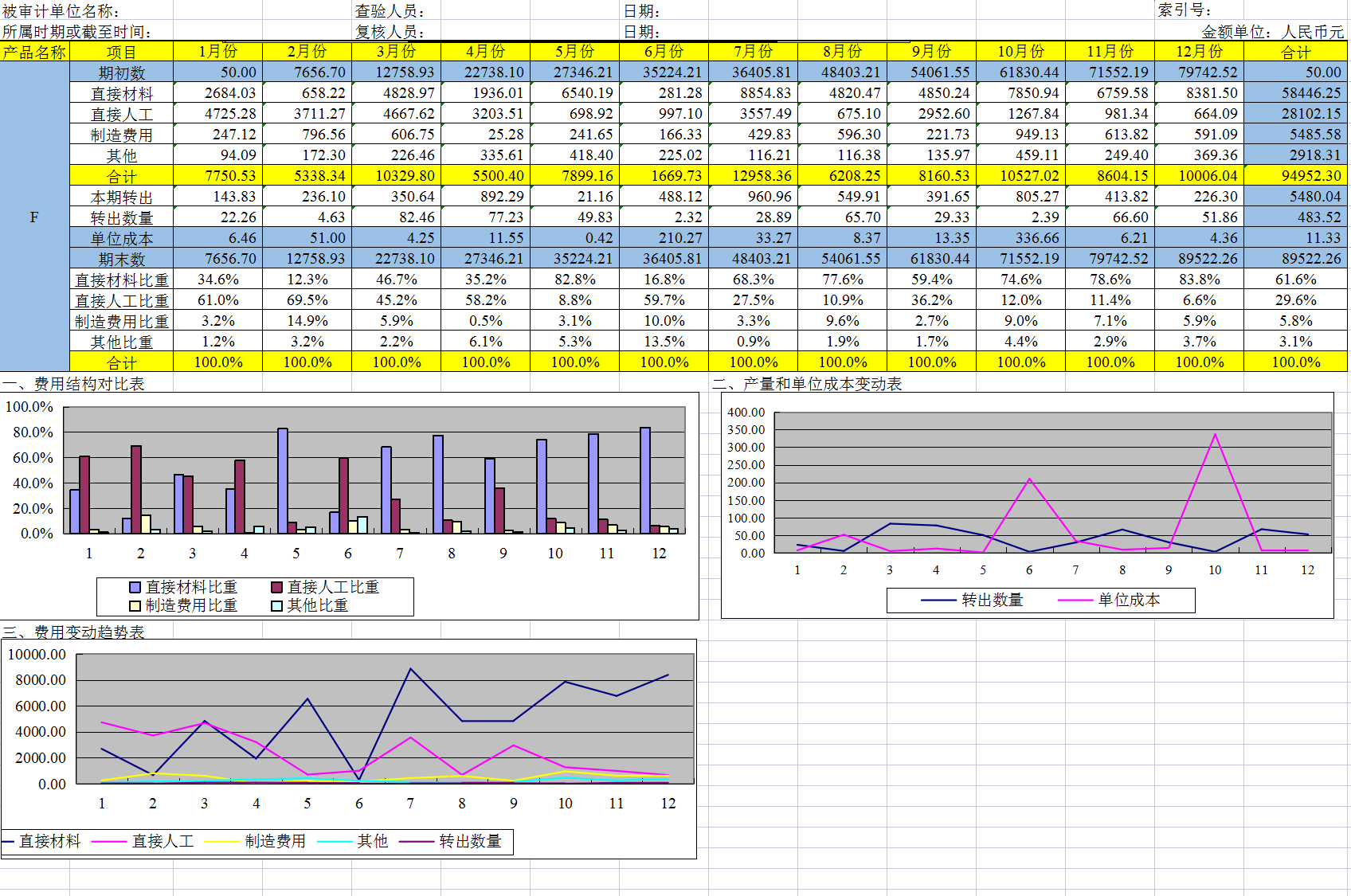The width and height of the screenshot is (1351, 896).
Task: Click the blue 直接材料比重 legend swatch
Action: click(135, 587)
